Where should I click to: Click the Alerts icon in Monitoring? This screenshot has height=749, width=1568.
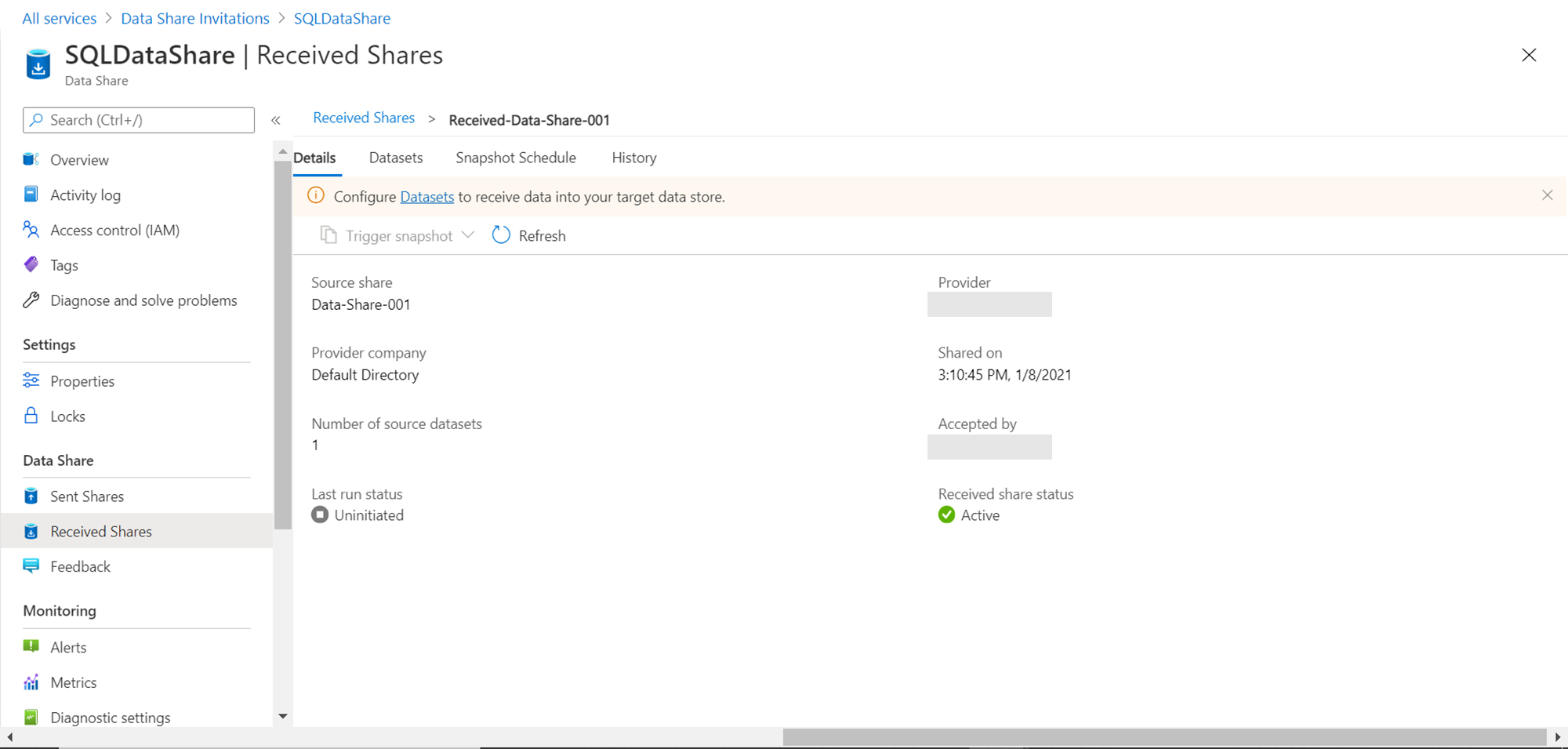31,647
